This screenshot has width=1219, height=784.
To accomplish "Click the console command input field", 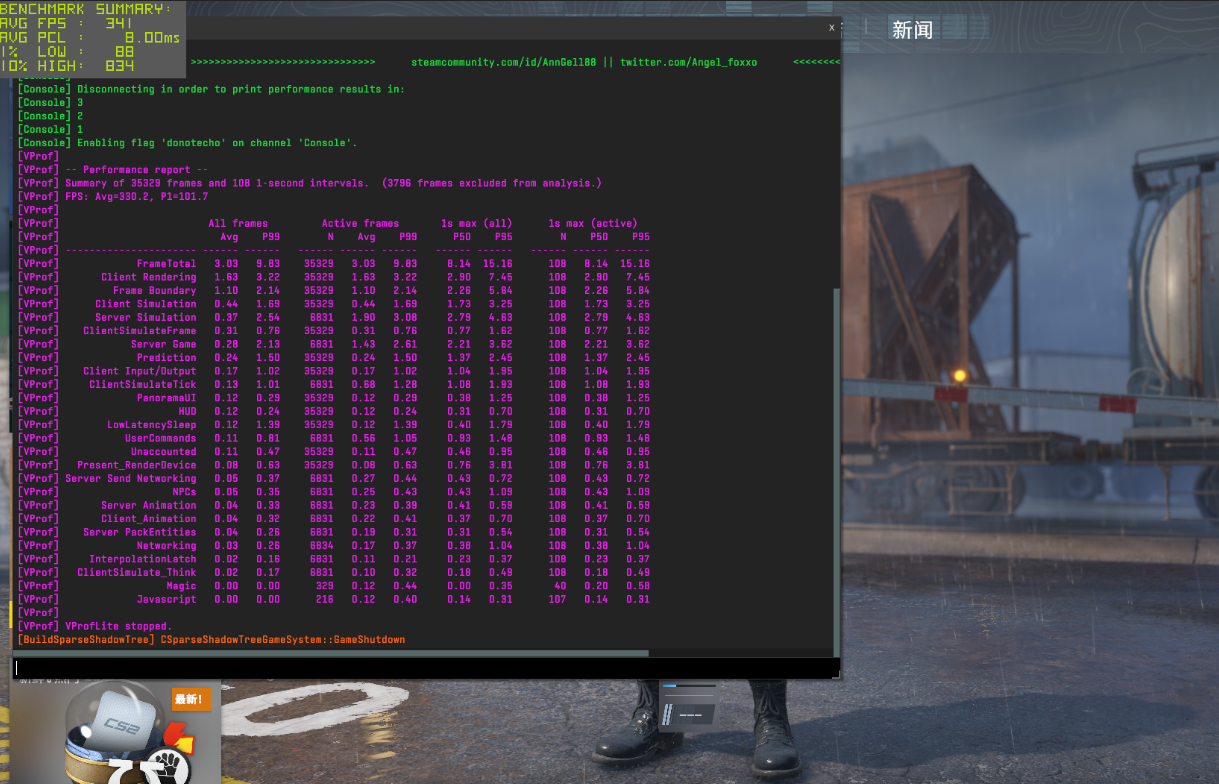I will point(425,667).
